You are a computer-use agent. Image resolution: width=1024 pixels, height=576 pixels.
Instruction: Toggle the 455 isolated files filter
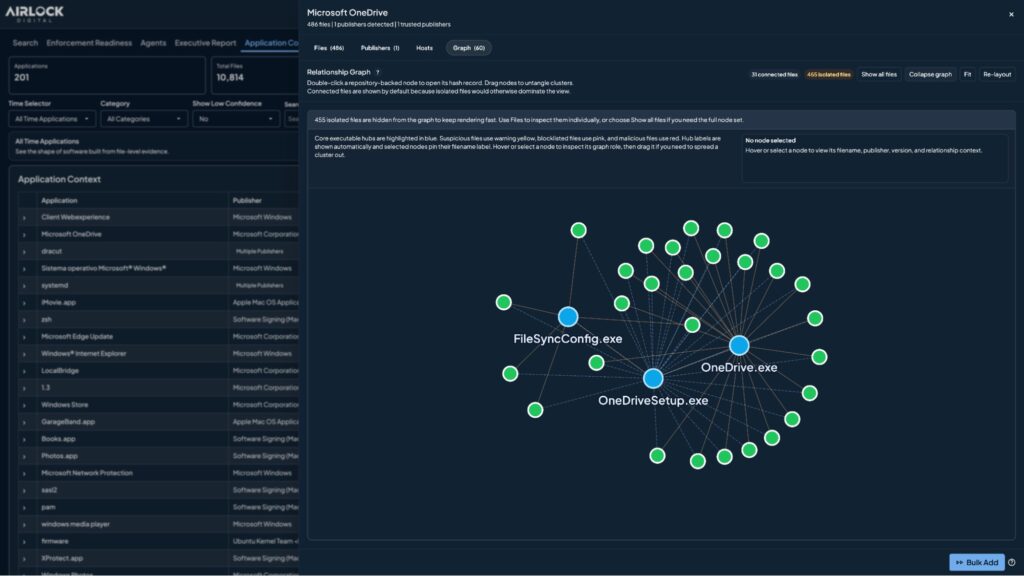click(x=828, y=74)
